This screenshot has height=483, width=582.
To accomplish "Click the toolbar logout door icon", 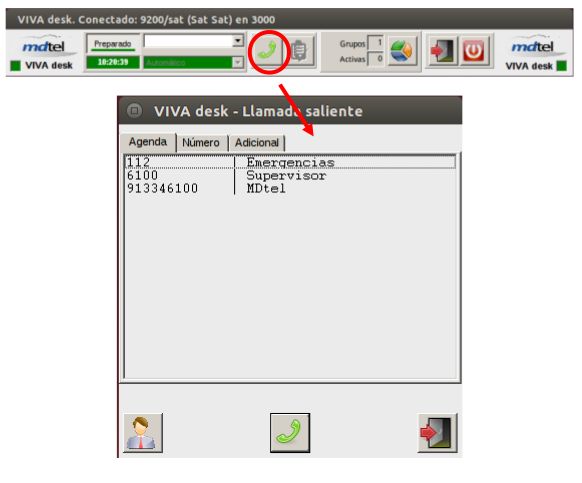I will click(x=442, y=51).
